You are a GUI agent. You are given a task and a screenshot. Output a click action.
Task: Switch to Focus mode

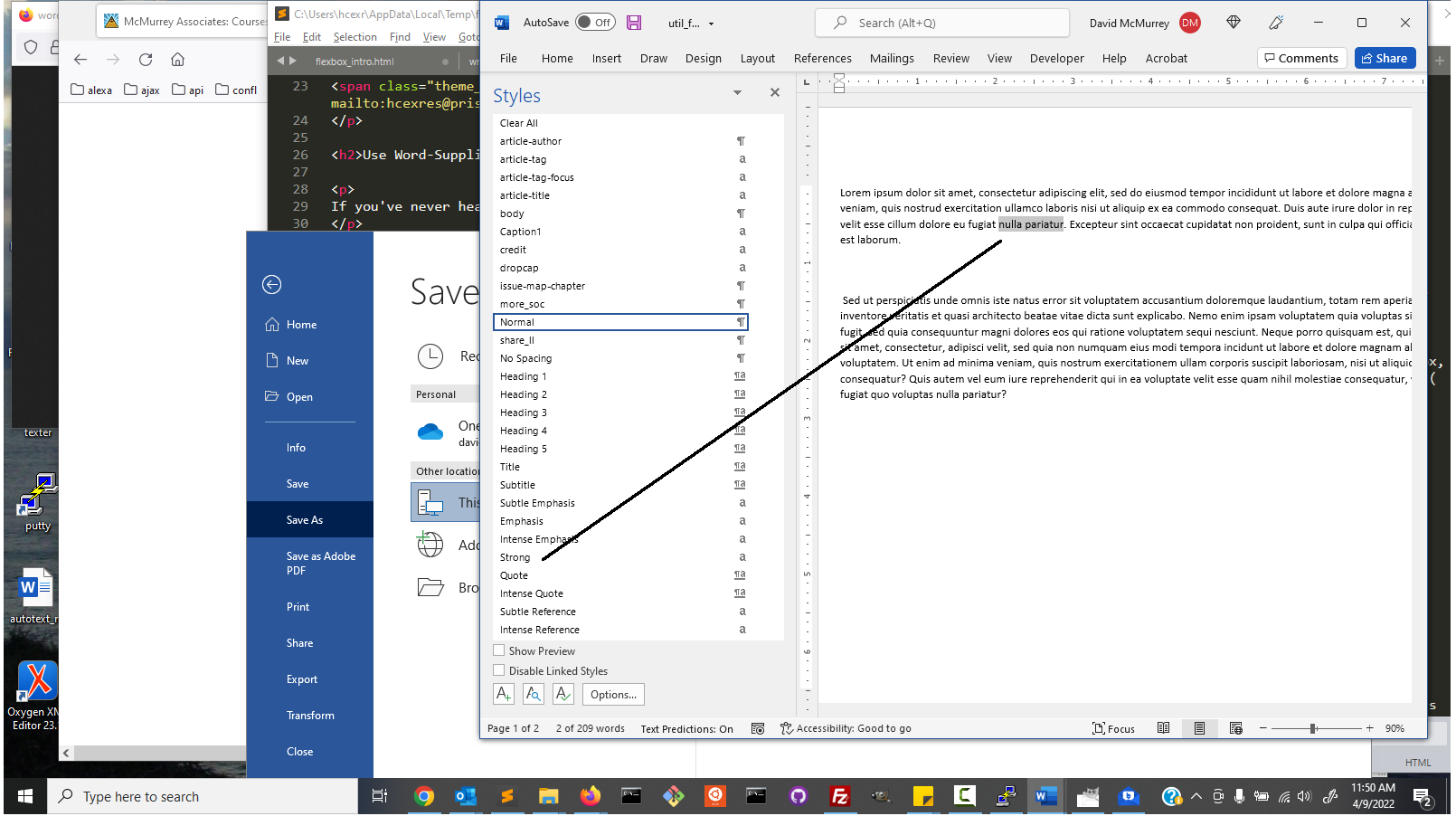click(x=1113, y=728)
